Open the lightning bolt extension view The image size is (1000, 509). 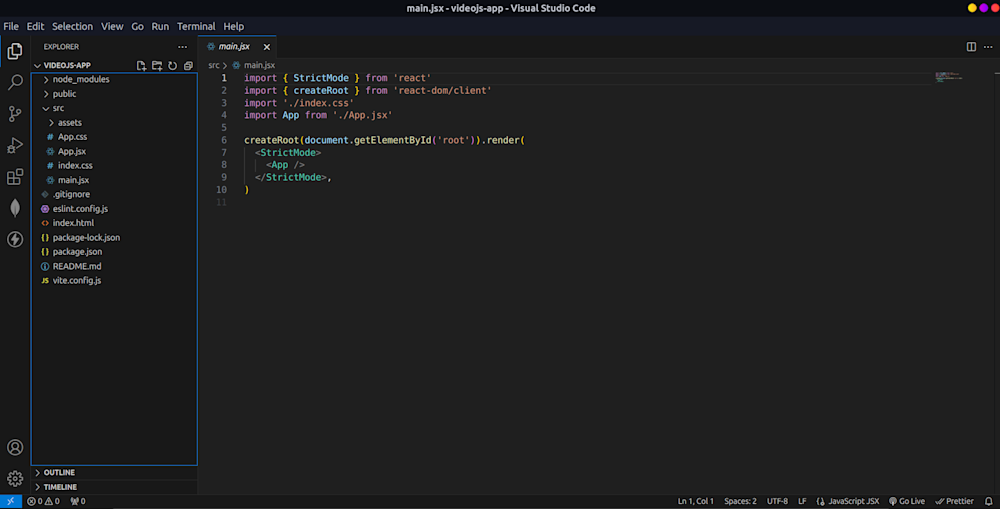click(x=15, y=239)
